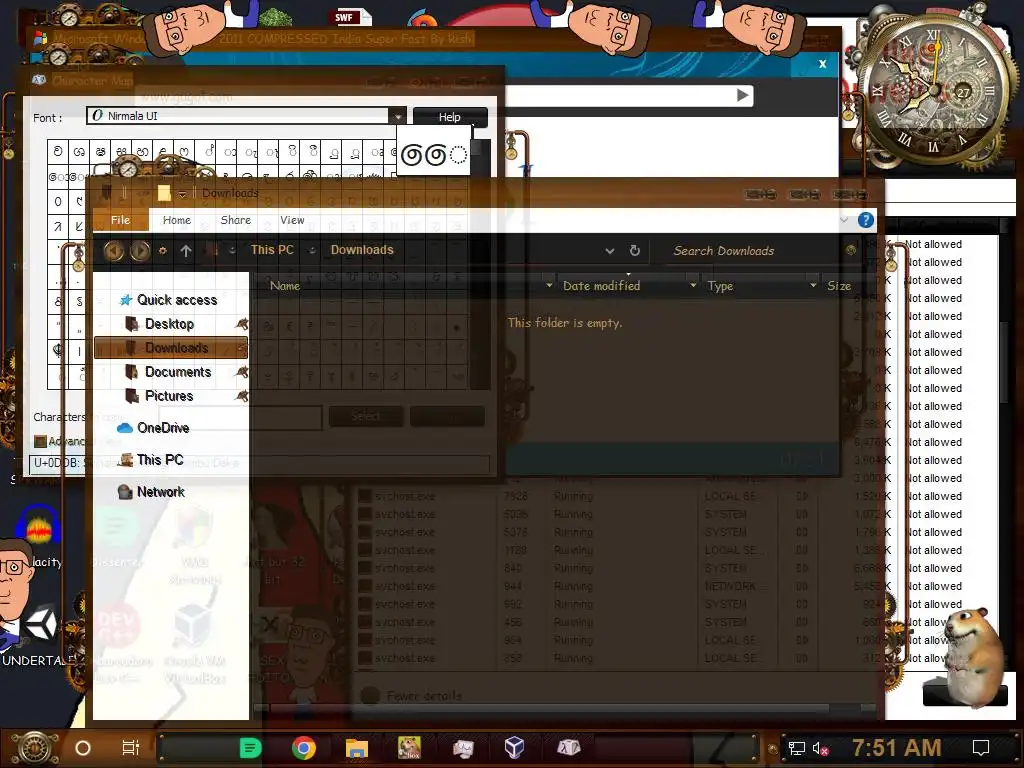
Task: Open the File tab in Explorer
Action: coord(120,220)
